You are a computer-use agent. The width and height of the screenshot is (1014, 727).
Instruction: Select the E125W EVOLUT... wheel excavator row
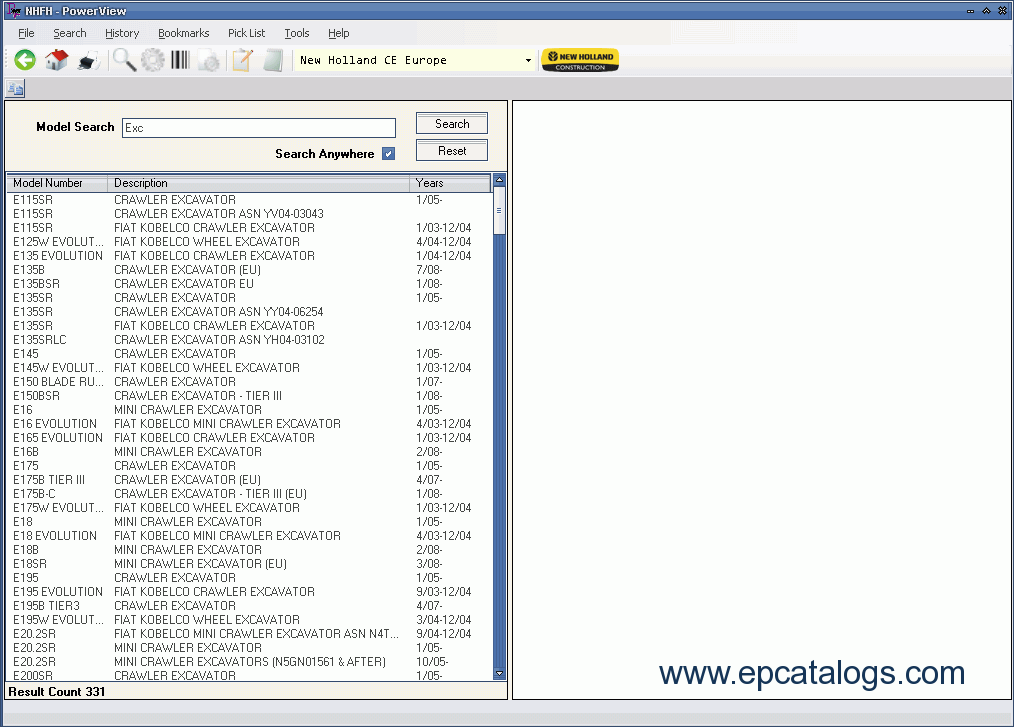tap(249, 242)
